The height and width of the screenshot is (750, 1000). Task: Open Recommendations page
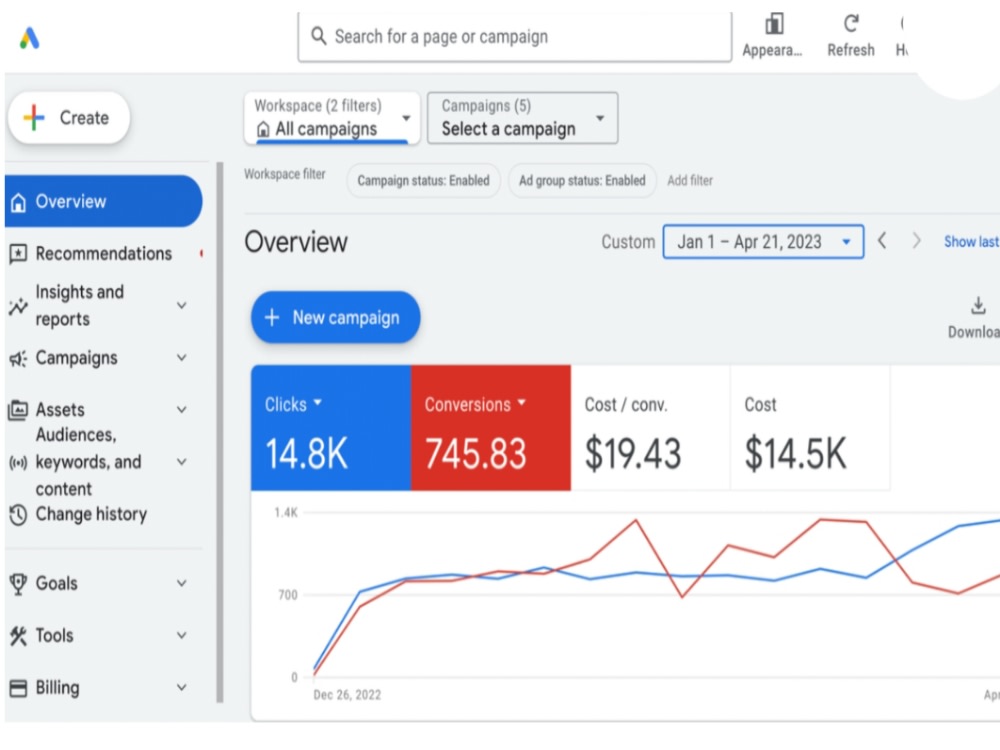pyautogui.click(x=103, y=254)
